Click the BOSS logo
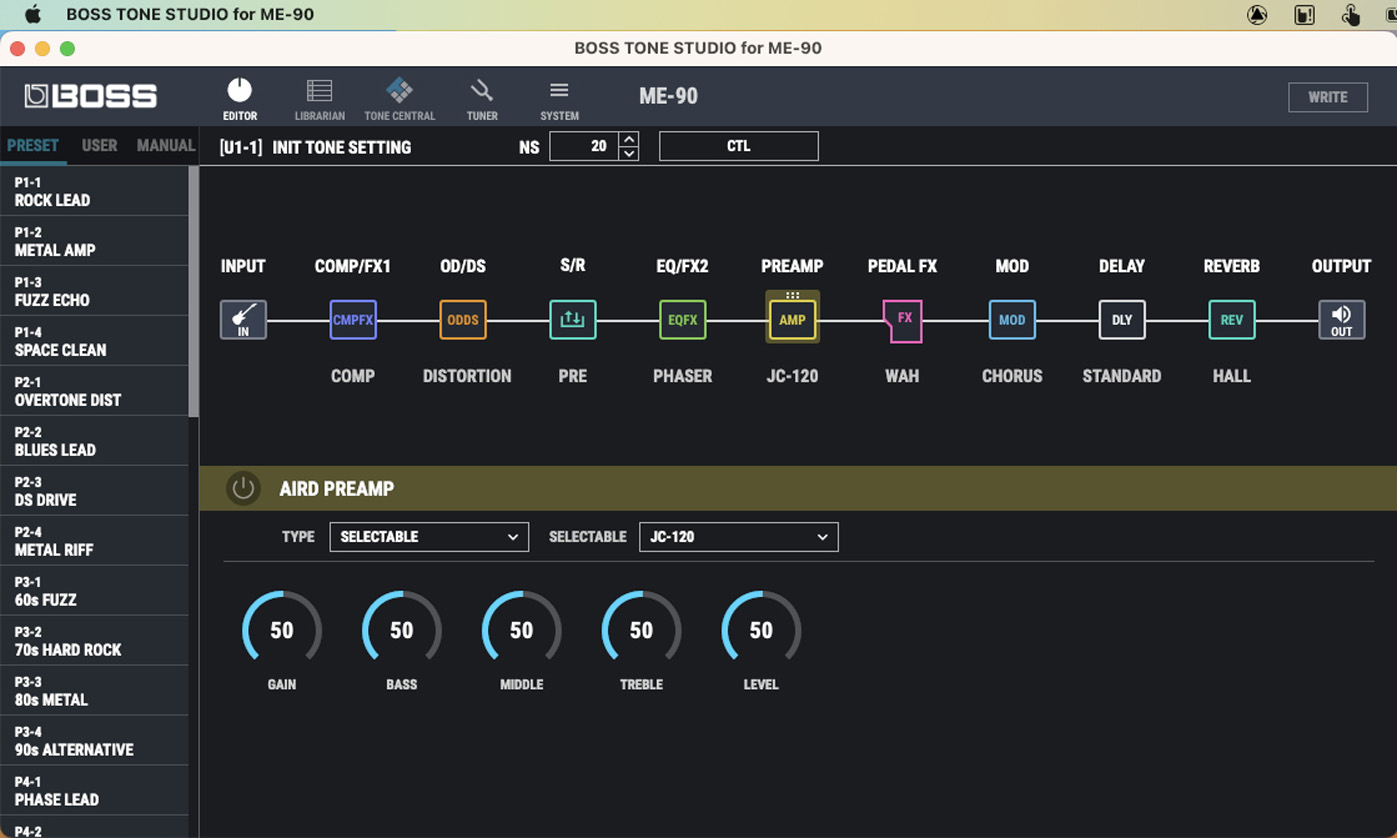This screenshot has width=1397, height=838. tap(91, 96)
